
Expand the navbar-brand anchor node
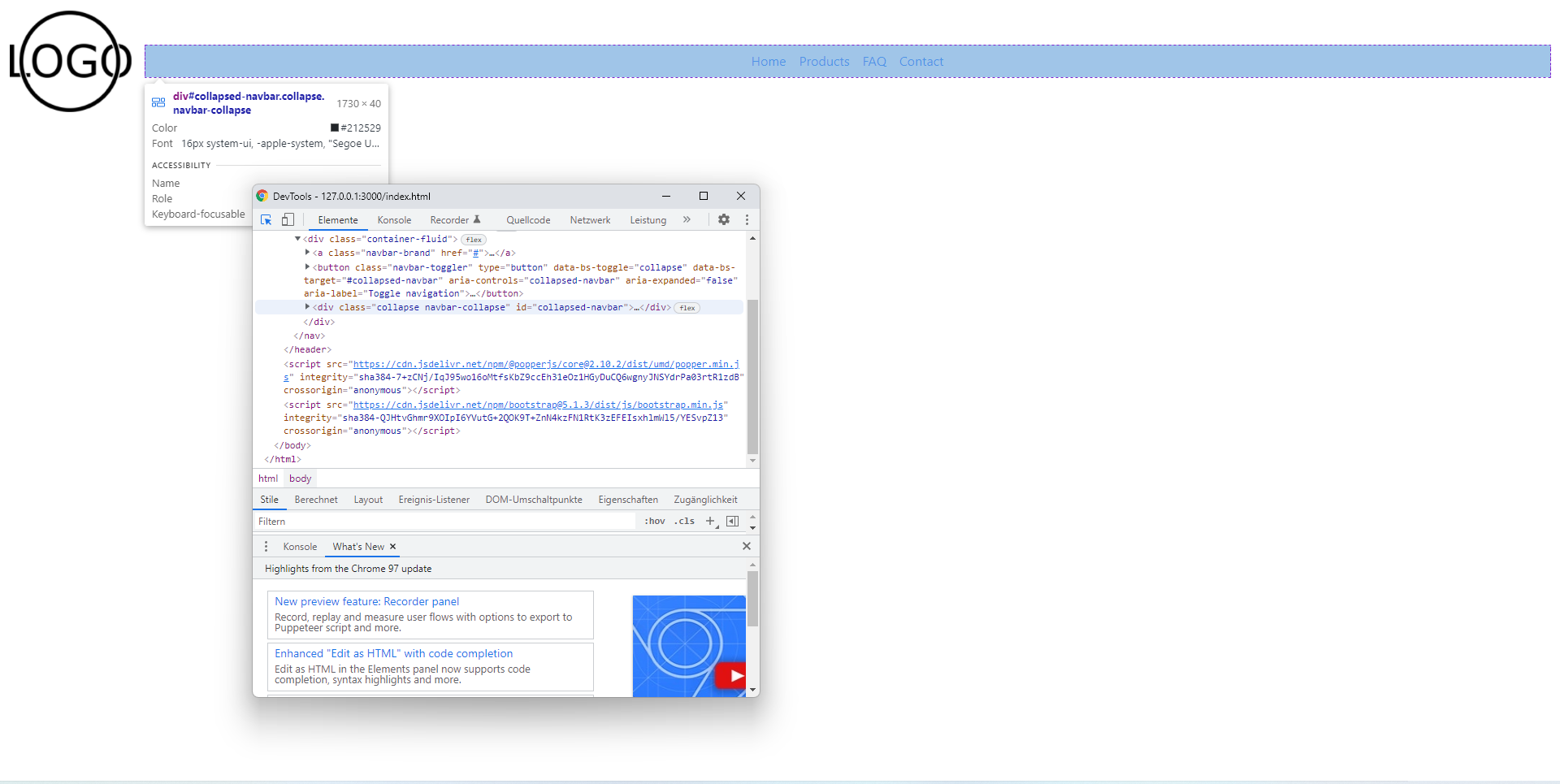[307, 253]
